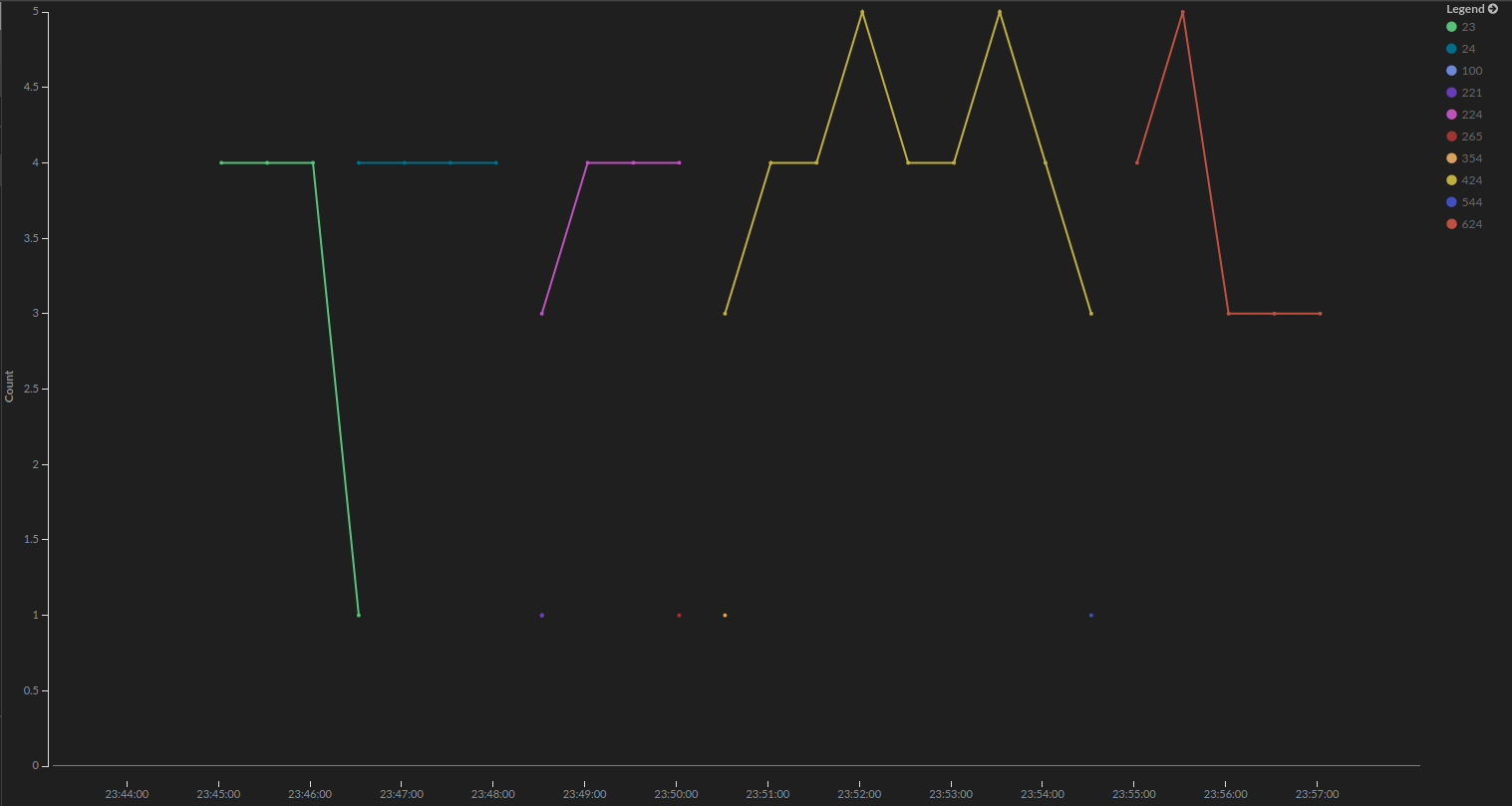This screenshot has width=1512, height=806.
Task: Toggle series 23 in the legend
Action: (x=1460, y=27)
